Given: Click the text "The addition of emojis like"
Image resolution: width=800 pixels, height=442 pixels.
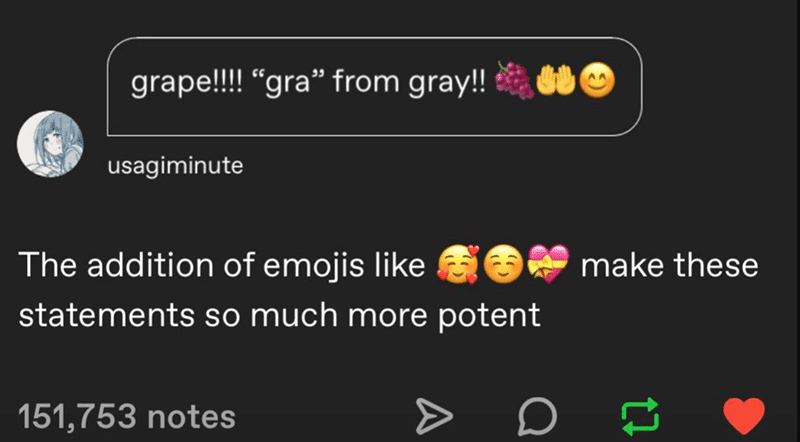Looking at the screenshot, I should point(222,266).
